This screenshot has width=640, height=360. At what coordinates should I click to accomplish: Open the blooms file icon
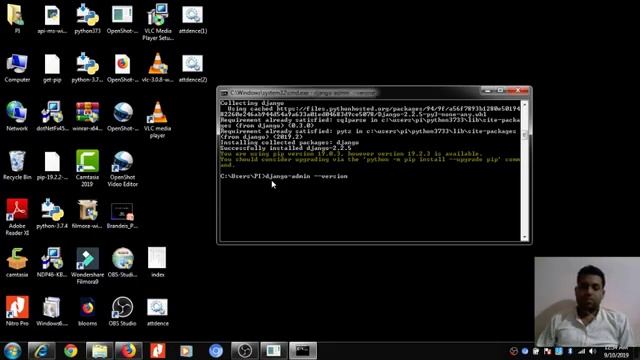pyautogui.click(x=87, y=311)
